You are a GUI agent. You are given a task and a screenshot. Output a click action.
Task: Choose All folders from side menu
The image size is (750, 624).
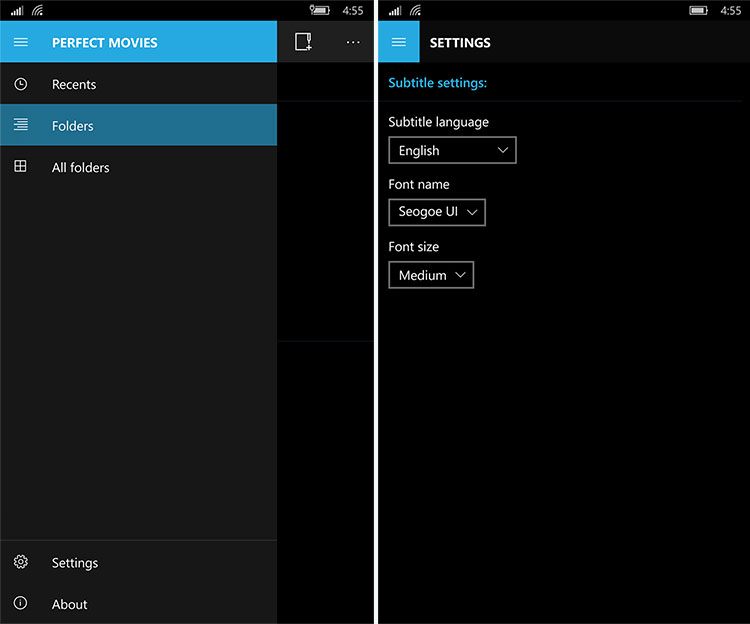coord(81,167)
